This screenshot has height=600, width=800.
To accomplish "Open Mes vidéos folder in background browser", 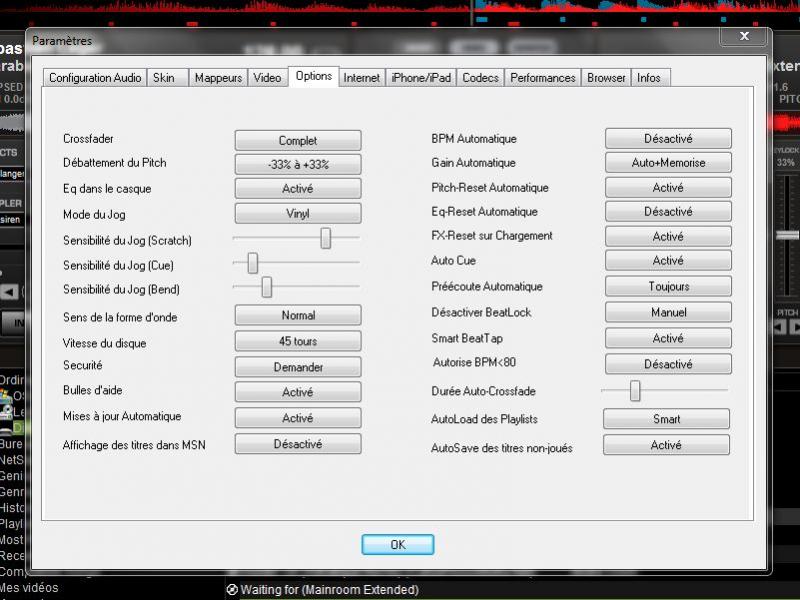I will coord(29,588).
